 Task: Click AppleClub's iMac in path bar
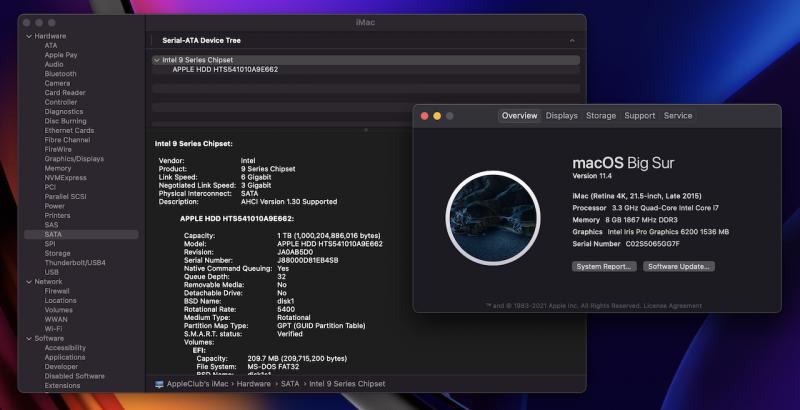click(x=199, y=384)
